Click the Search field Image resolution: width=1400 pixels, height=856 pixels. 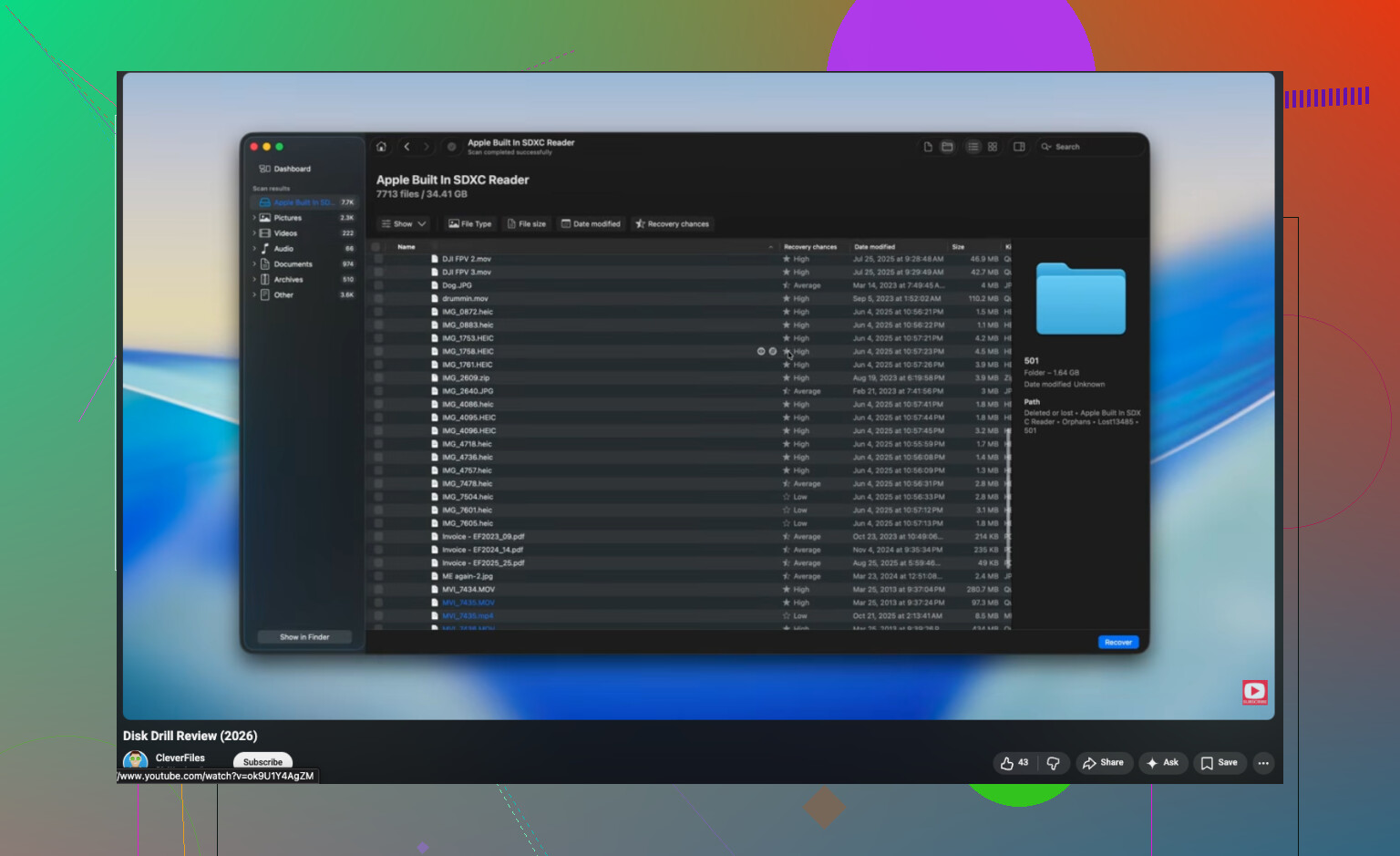(1088, 147)
